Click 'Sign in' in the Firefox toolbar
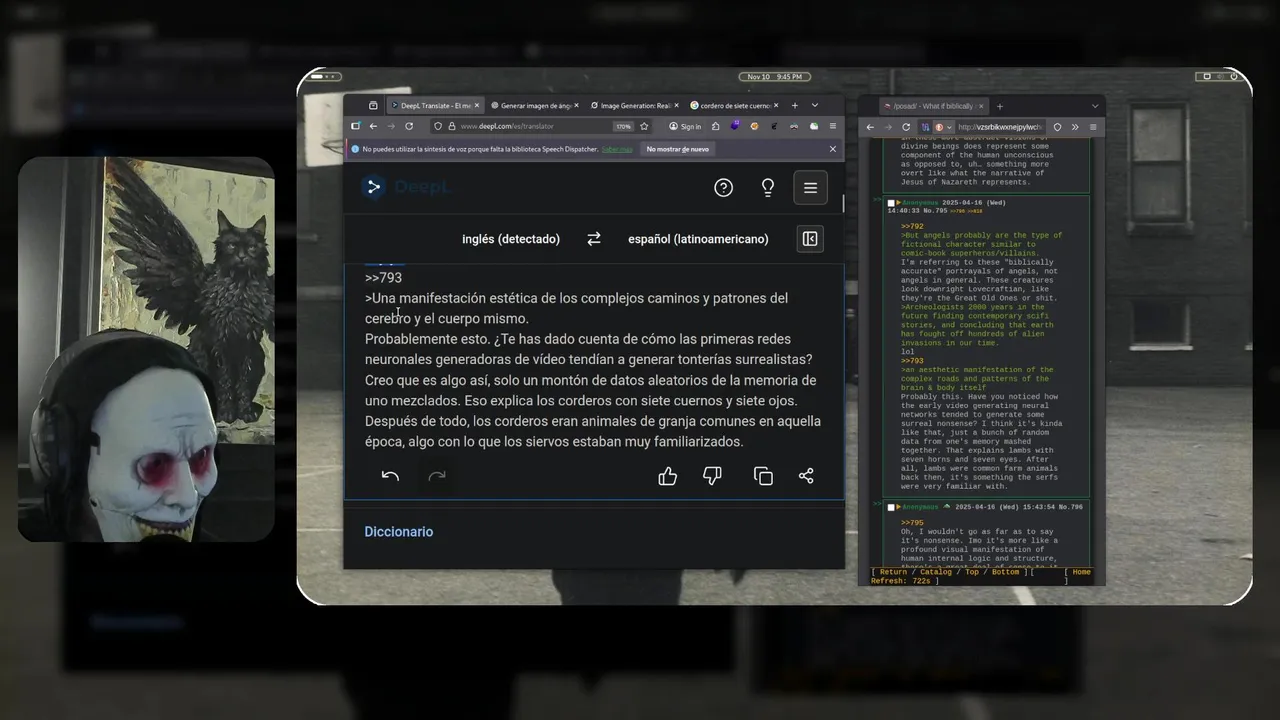This screenshot has height=720, width=1280. tap(685, 126)
